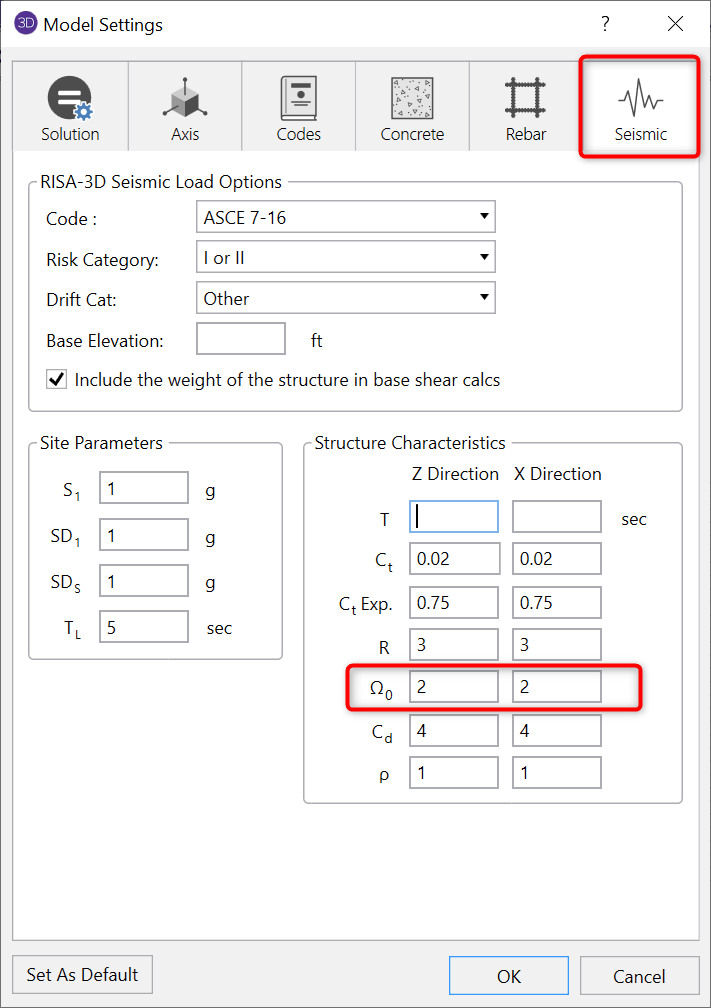
Task: Click the Set As Default button
Action: [83, 974]
